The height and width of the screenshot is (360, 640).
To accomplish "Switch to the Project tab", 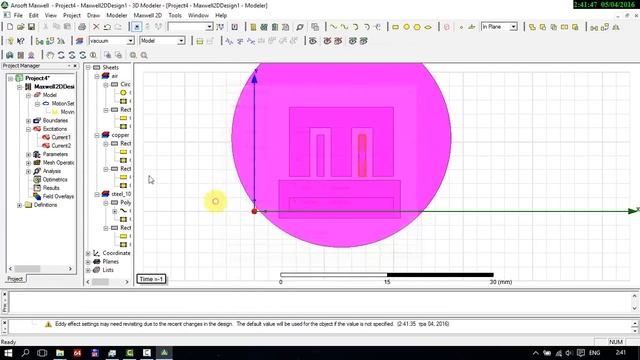I will coord(15,279).
